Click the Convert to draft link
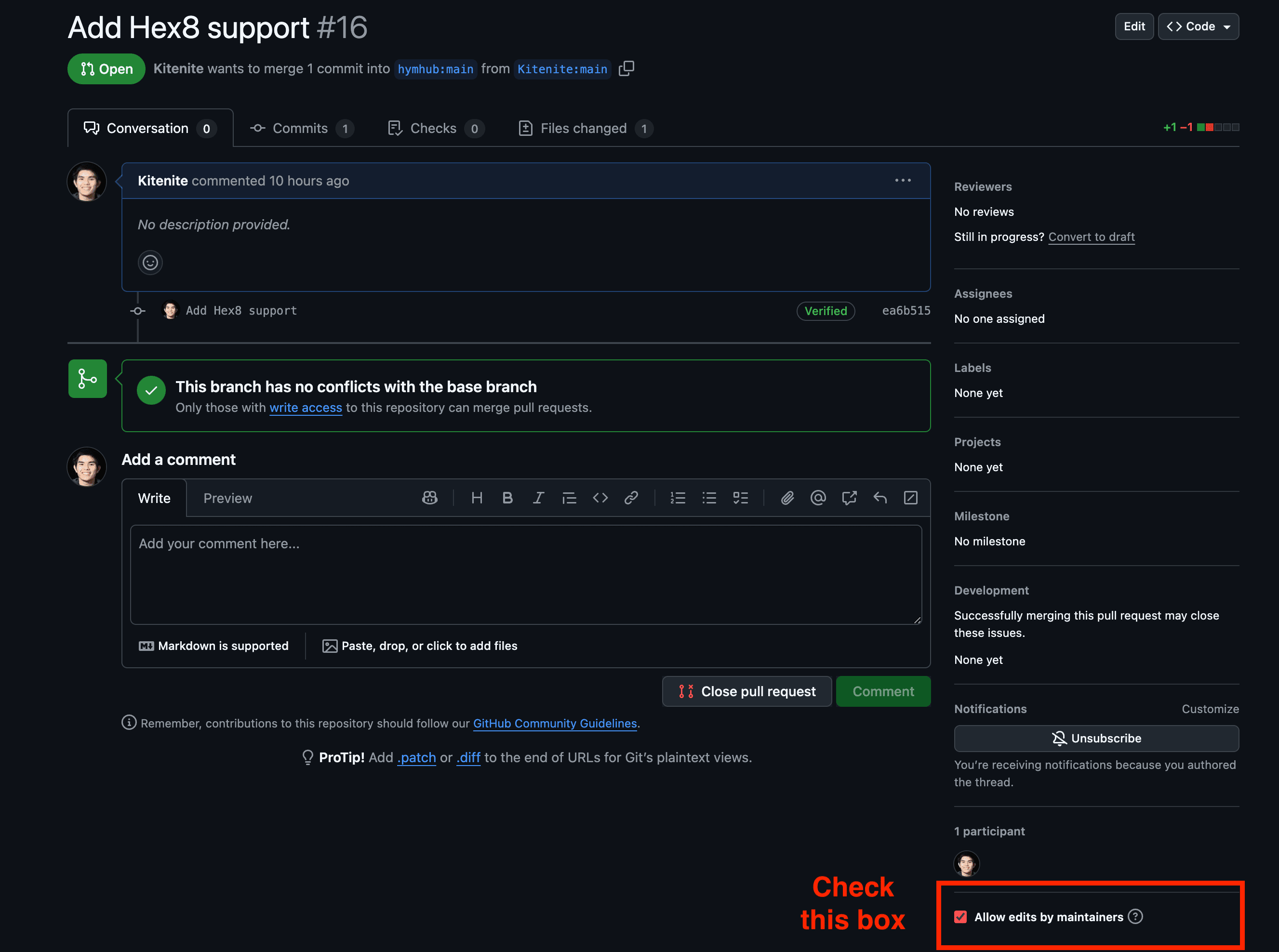1279x952 pixels. pyautogui.click(x=1091, y=237)
